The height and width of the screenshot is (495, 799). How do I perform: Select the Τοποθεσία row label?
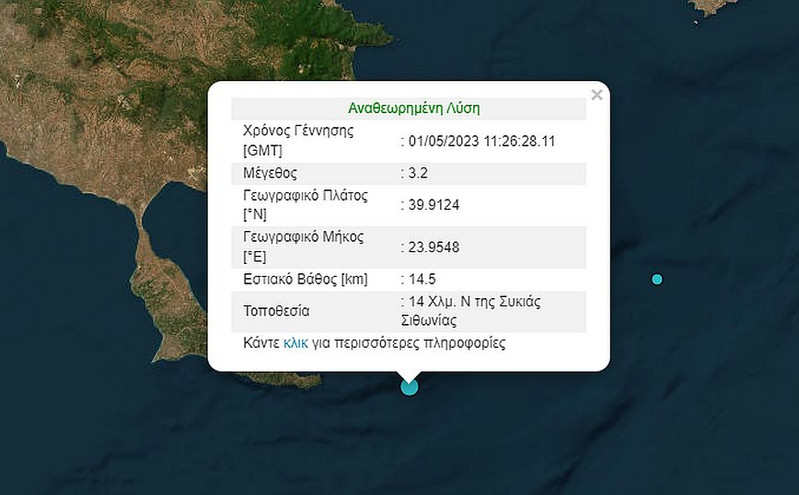[x=276, y=311]
